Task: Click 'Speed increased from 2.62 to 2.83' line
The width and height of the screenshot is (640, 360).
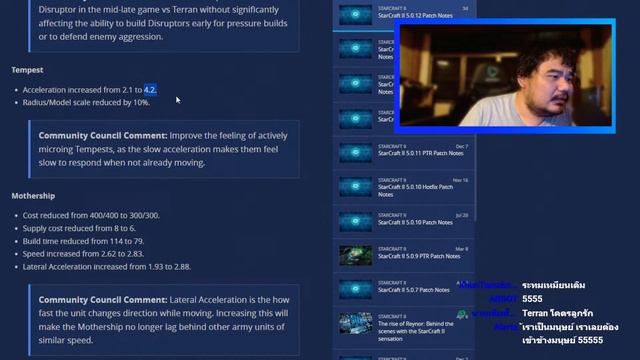Action: point(83,254)
